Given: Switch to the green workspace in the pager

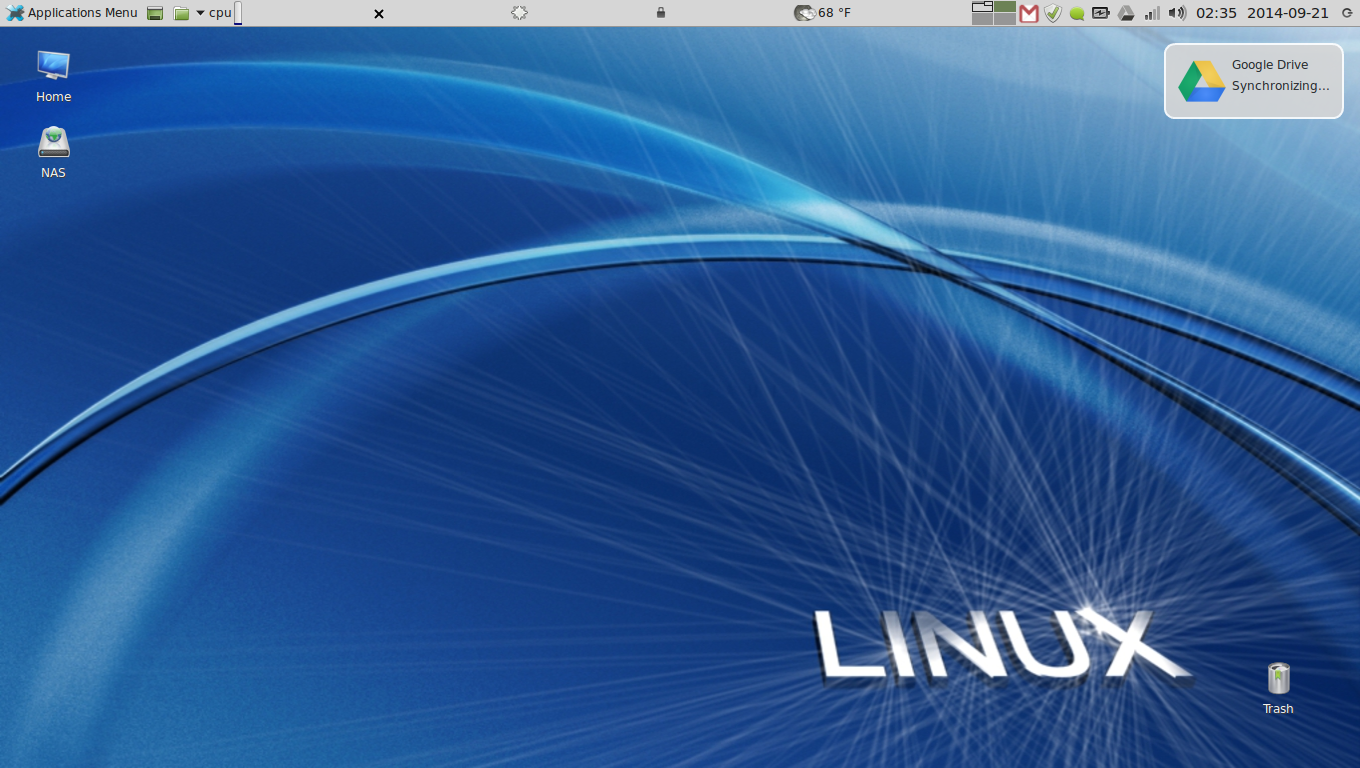Looking at the screenshot, I should pos(1005,7).
